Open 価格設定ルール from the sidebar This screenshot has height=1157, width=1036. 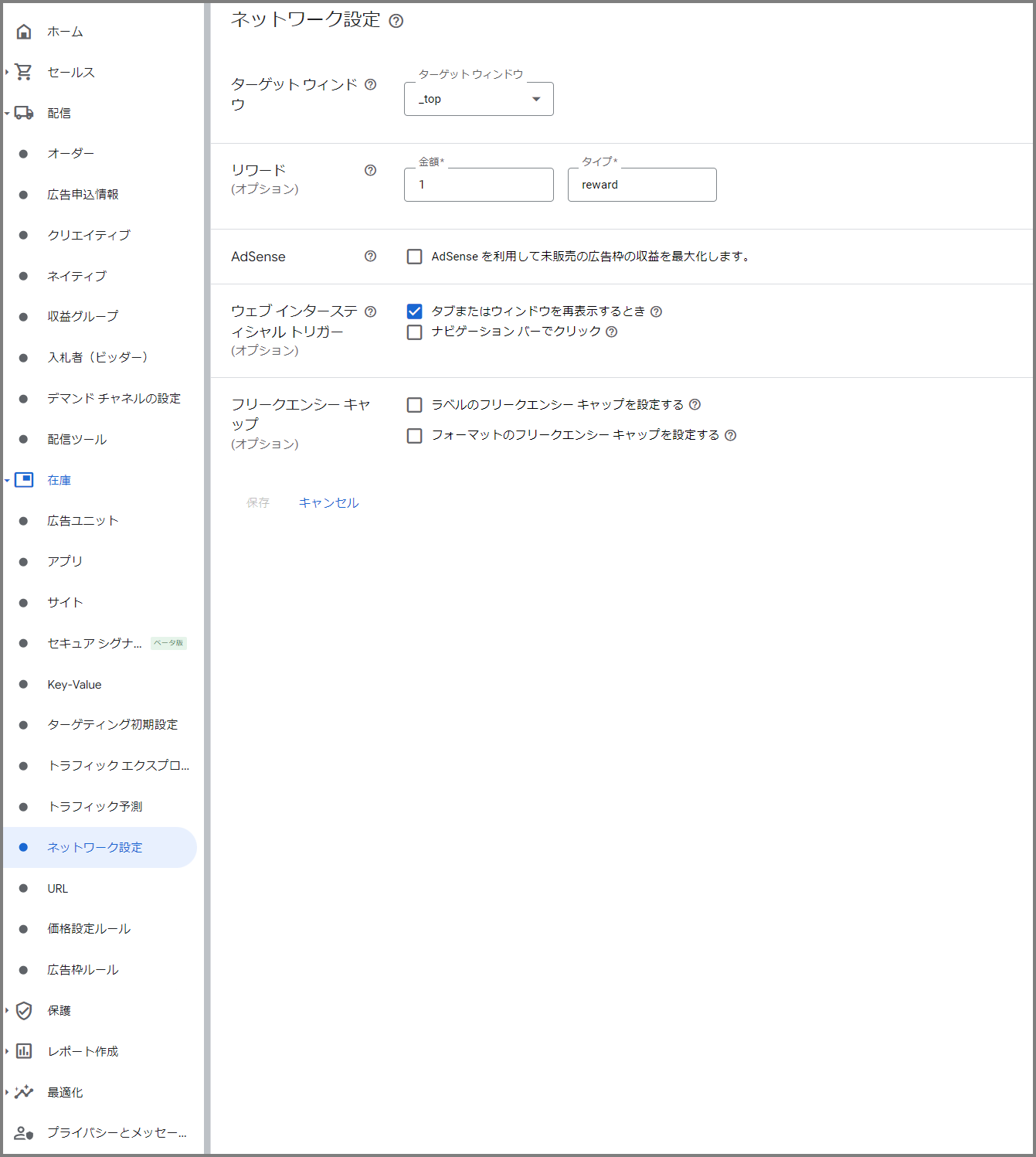pyautogui.click(x=89, y=928)
